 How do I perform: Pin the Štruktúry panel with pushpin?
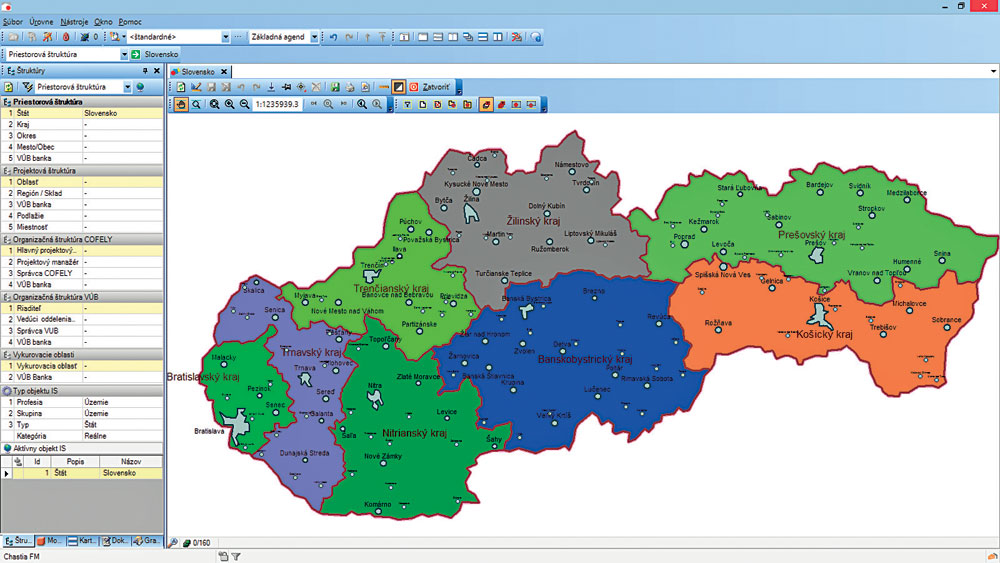(144, 71)
